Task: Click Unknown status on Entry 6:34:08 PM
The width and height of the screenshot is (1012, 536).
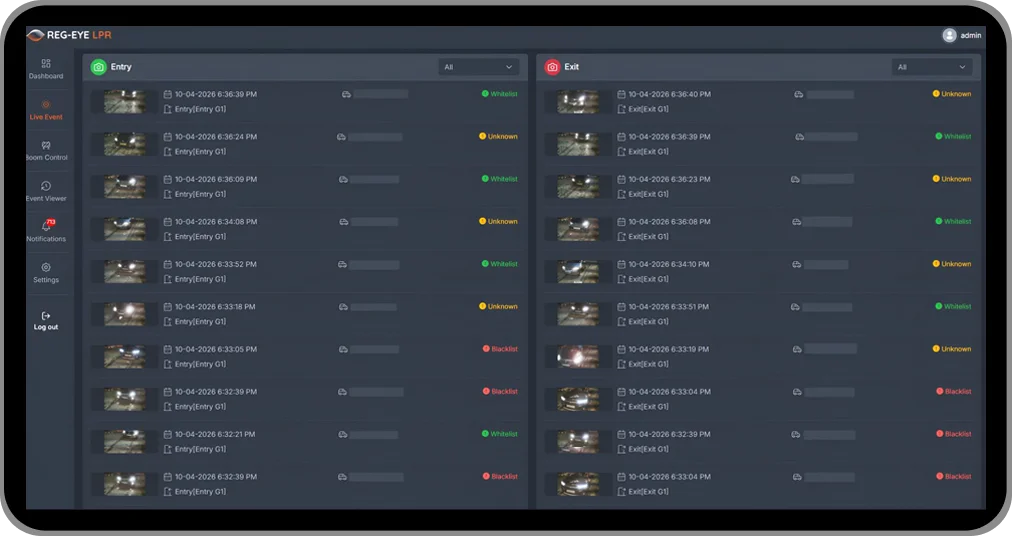Action: pyautogui.click(x=498, y=222)
